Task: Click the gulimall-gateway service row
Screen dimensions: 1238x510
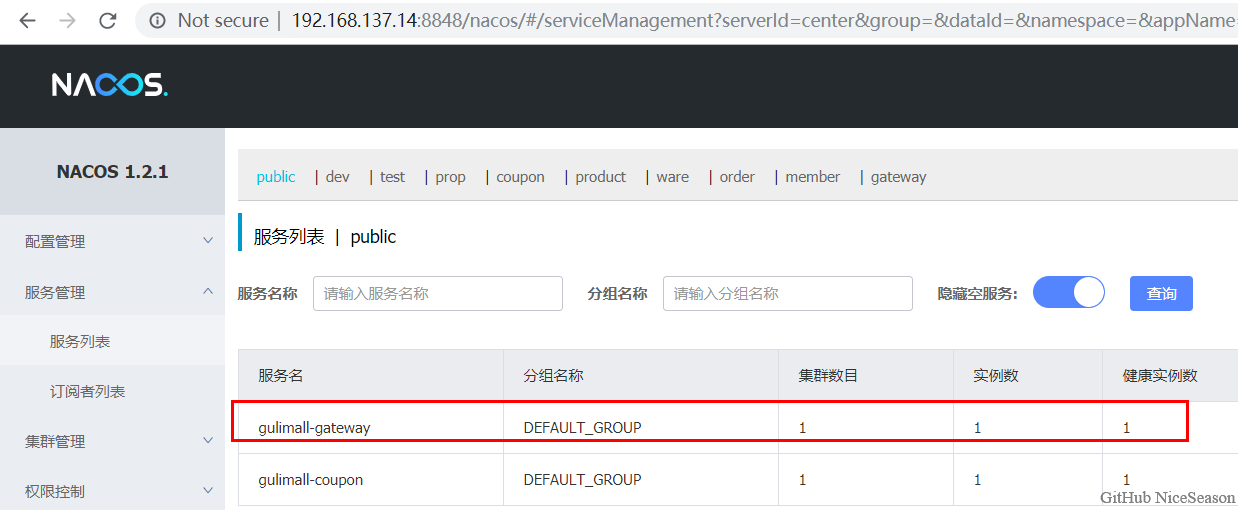Action: (x=314, y=428)
